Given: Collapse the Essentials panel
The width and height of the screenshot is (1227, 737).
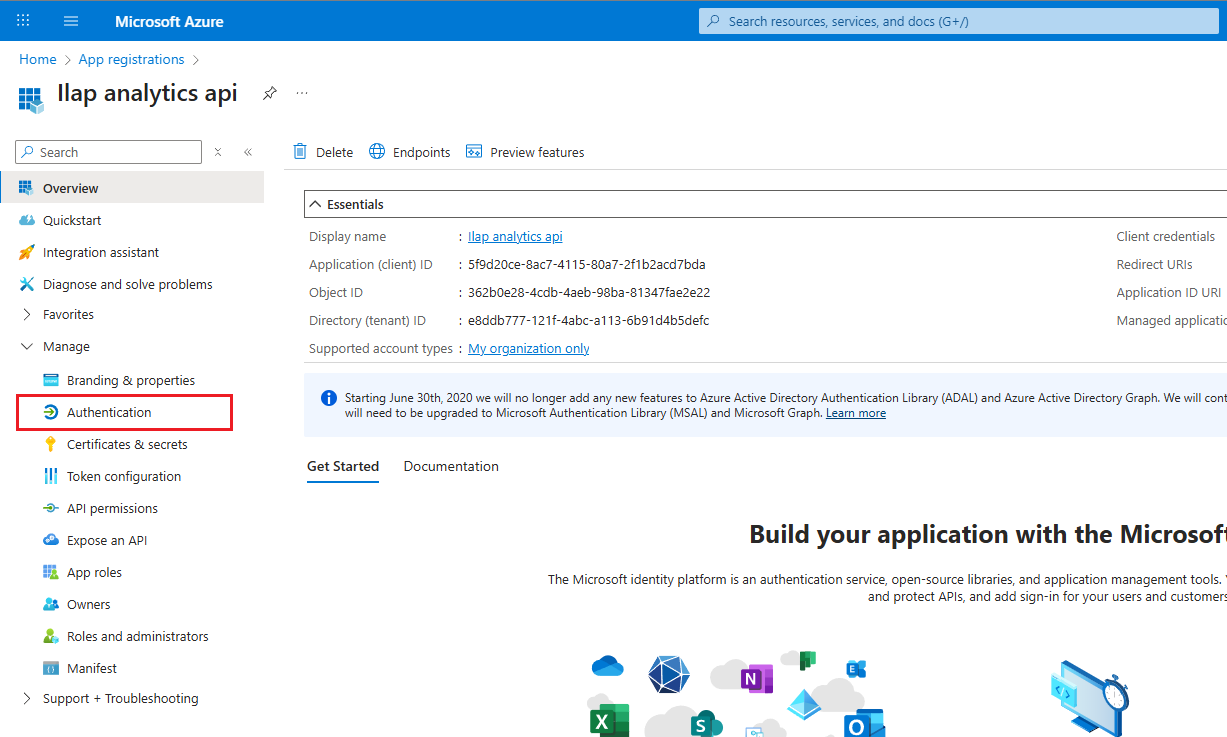Looking at the screenshot, I should (316, 204).
